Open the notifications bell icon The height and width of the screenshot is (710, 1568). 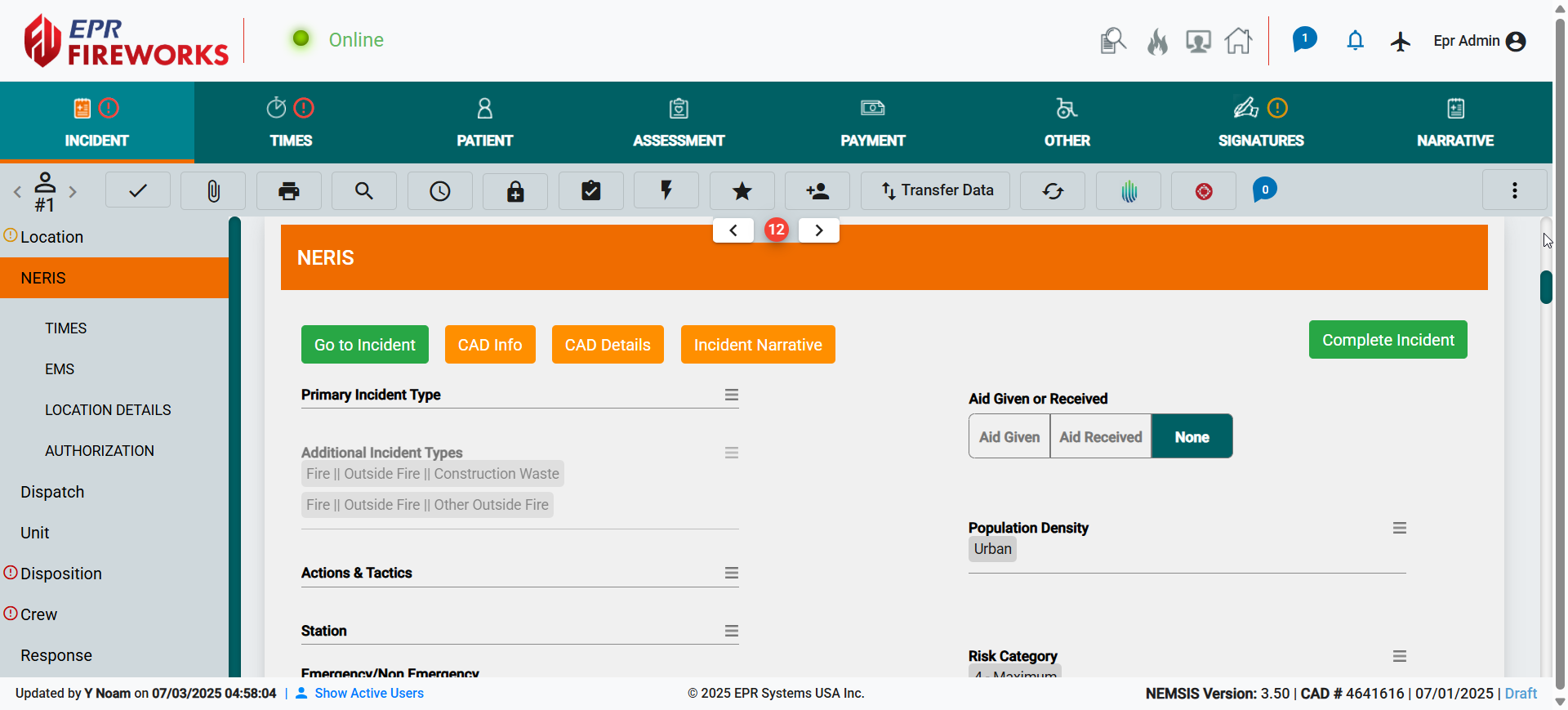[x=1355, y=41]
